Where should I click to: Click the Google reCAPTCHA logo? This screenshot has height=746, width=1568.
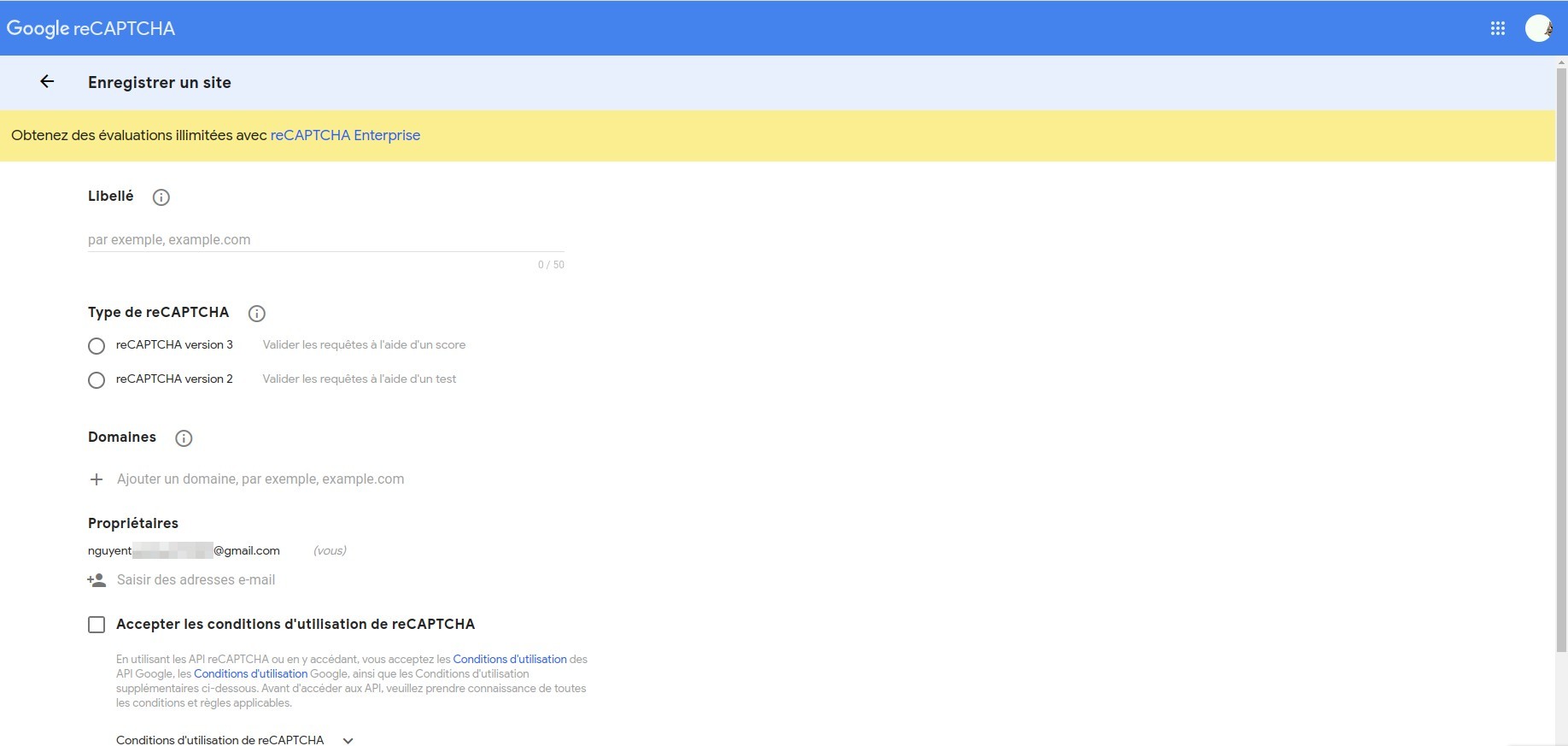pyautogui.click(x=91, y=28)
